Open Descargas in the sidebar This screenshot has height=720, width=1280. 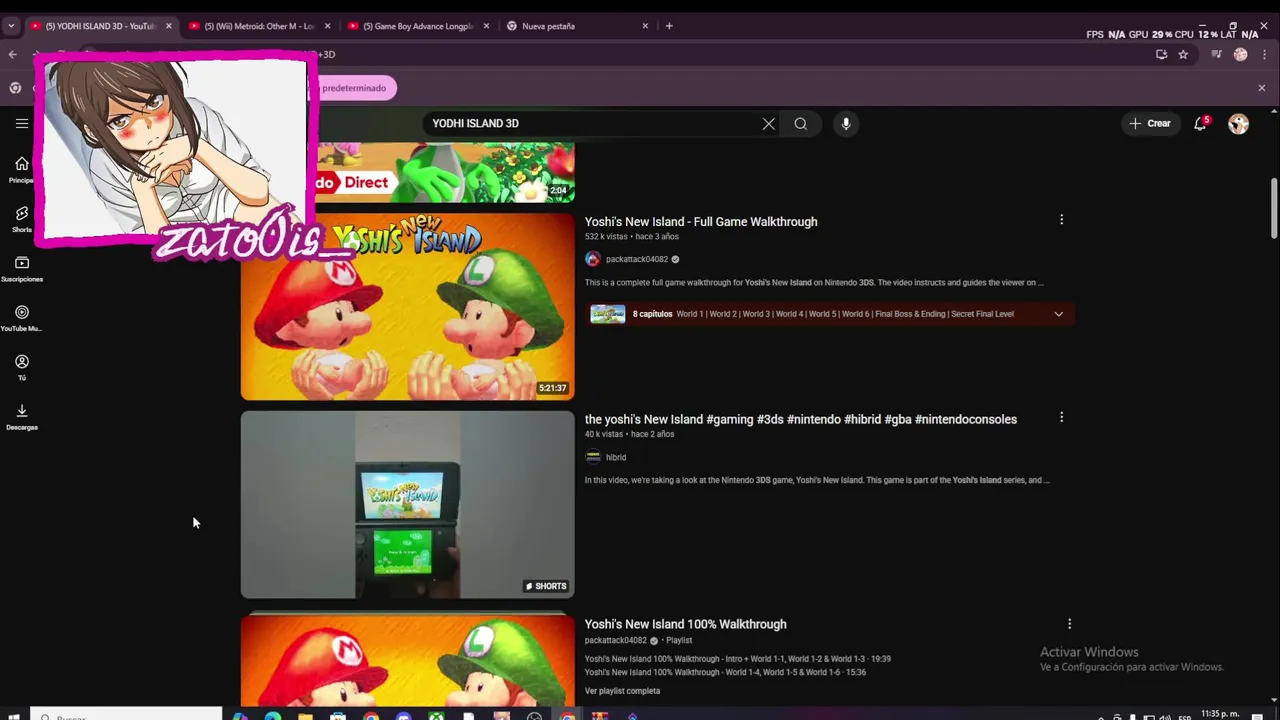point(21,416)
